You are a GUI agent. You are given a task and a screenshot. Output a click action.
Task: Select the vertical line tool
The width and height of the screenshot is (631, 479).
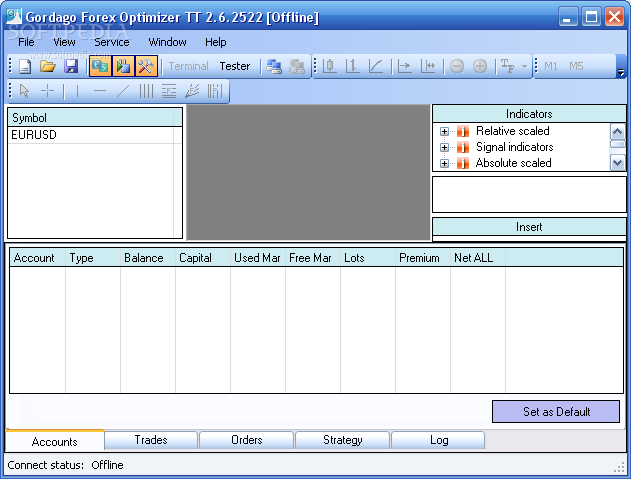77,91
